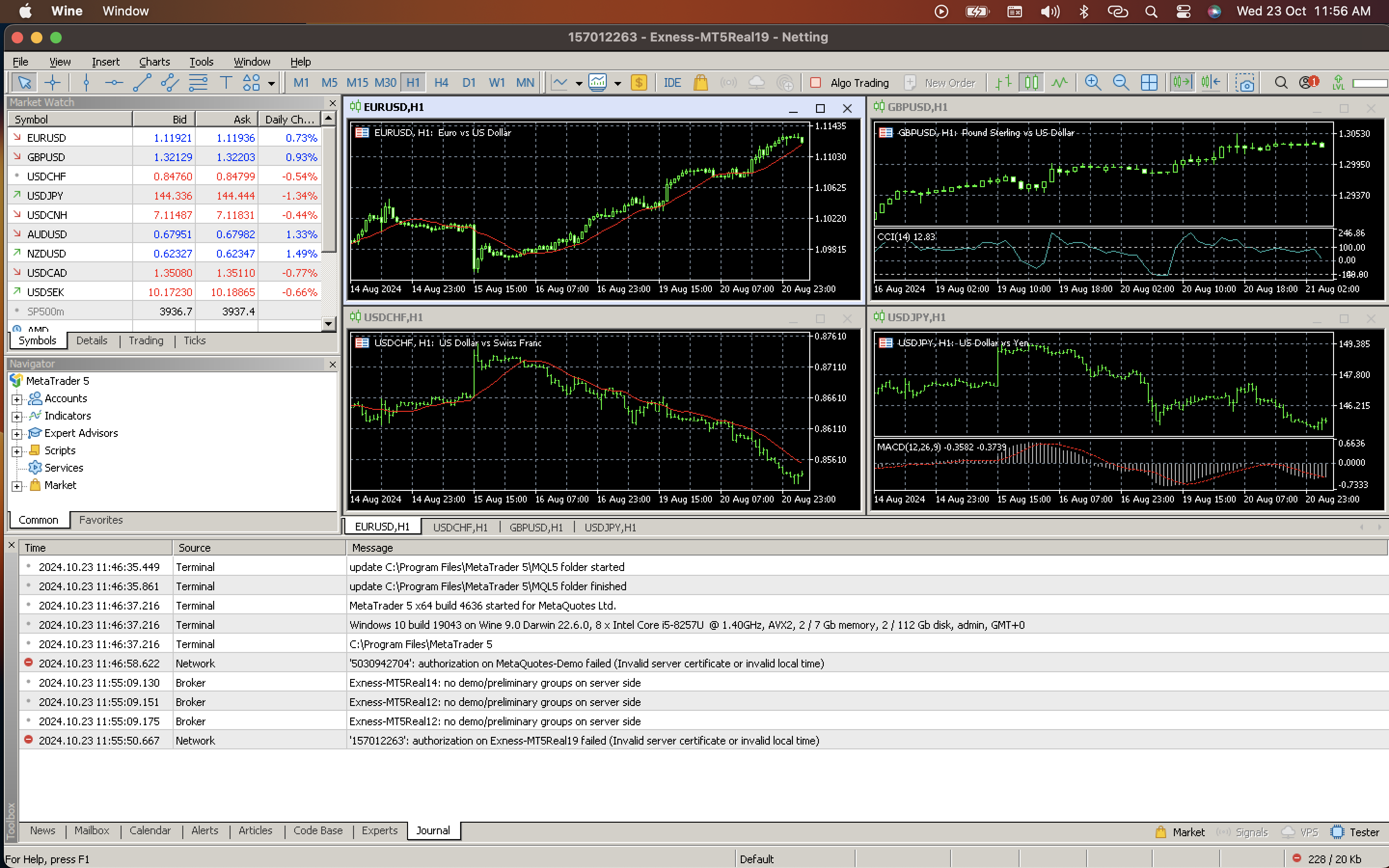Select the AUDUSD row in Market Watch

point(164,234)
